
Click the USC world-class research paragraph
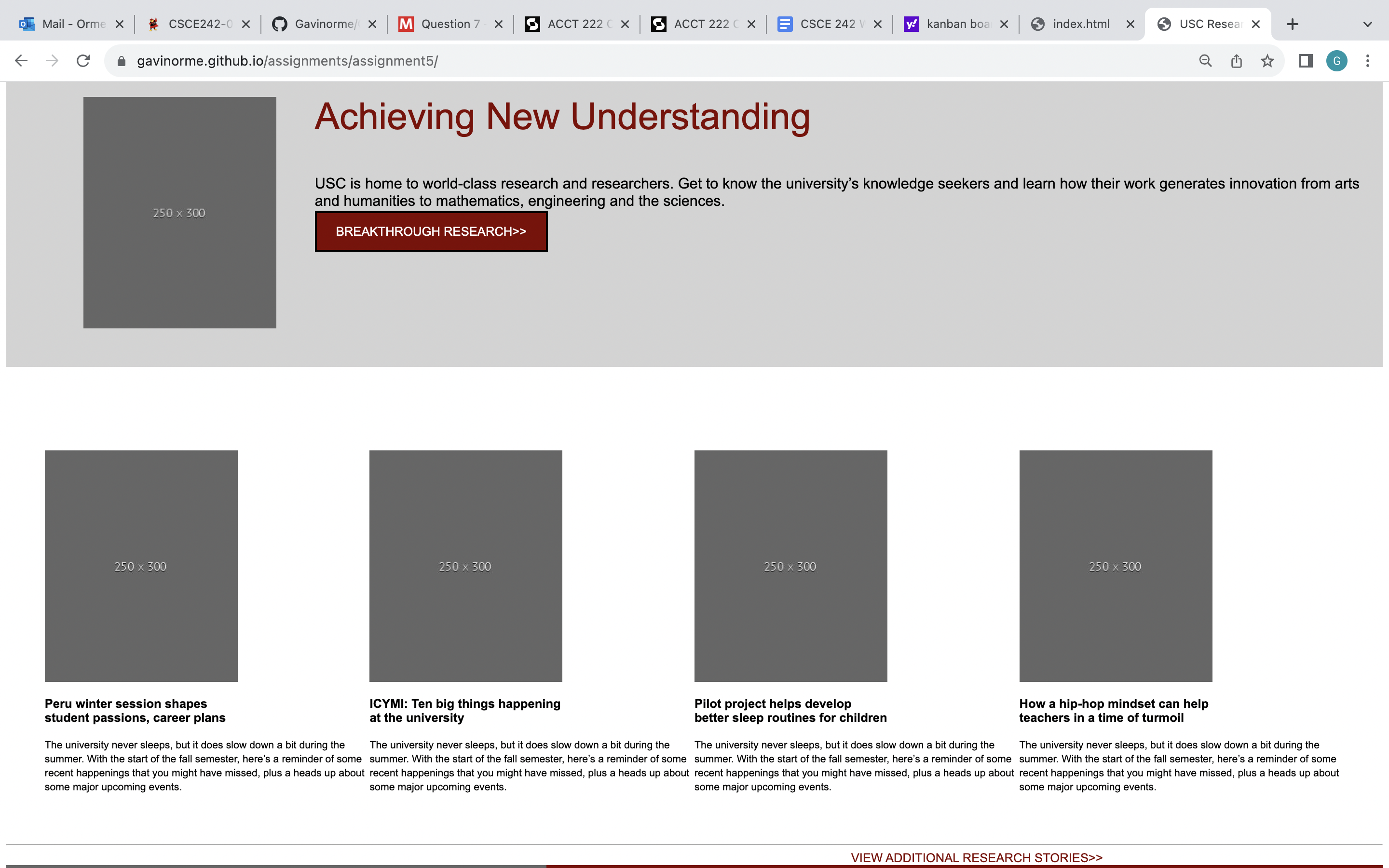tap(837, 192)
